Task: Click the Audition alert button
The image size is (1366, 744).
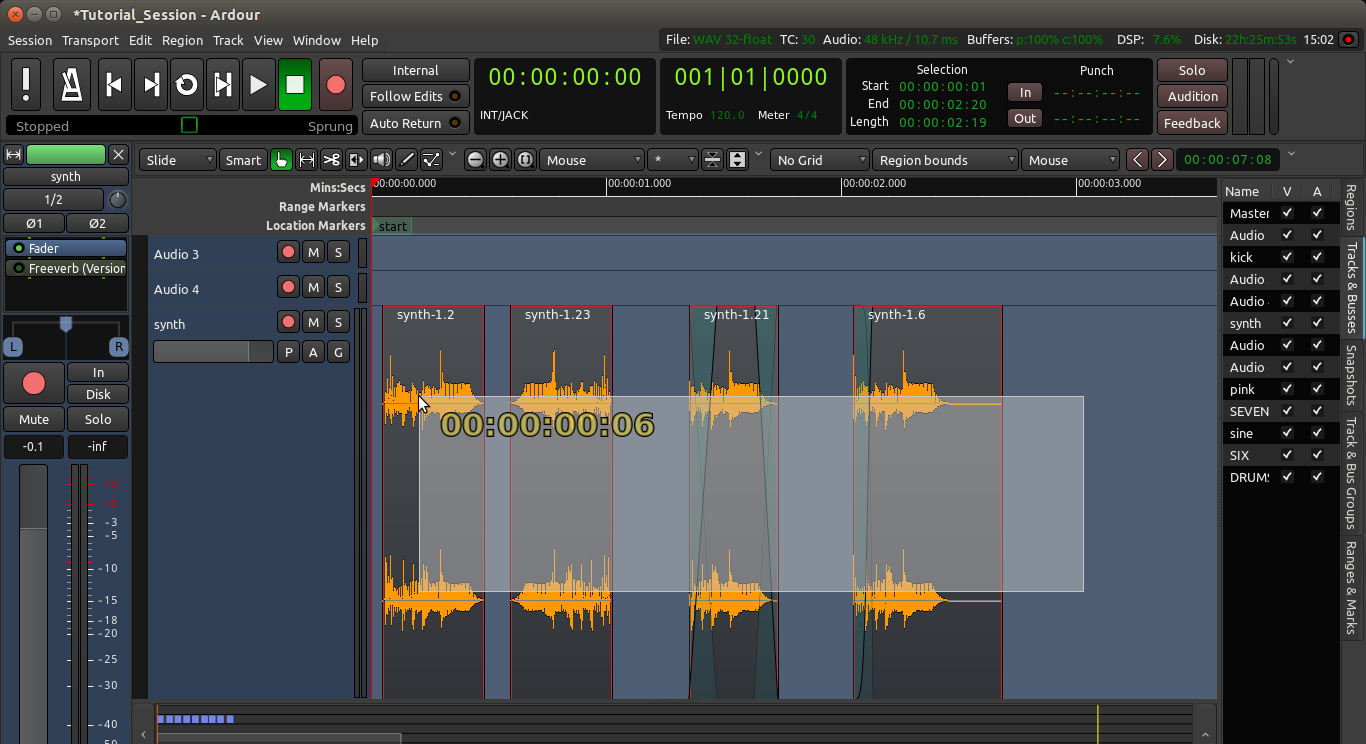Action: tap(1193, 96)
